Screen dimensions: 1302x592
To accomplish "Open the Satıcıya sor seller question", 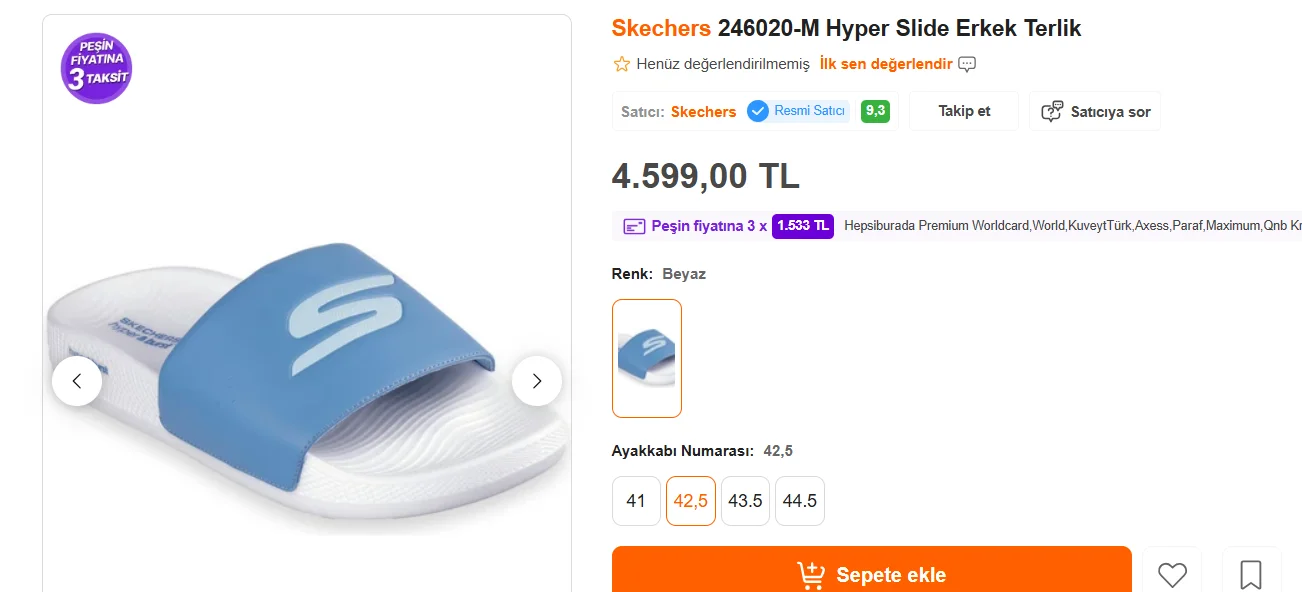I will point(1095,111).
